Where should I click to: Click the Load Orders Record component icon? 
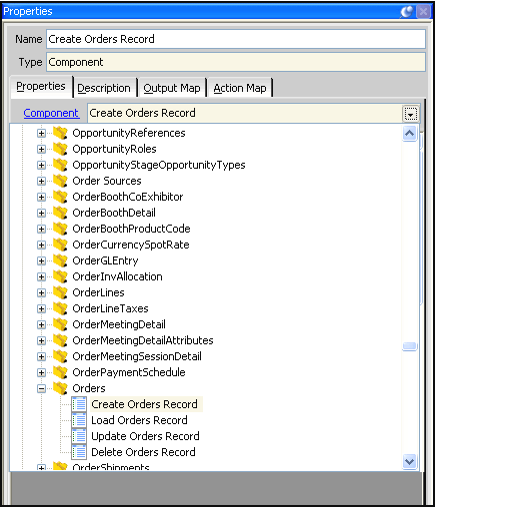coord(79,420)
